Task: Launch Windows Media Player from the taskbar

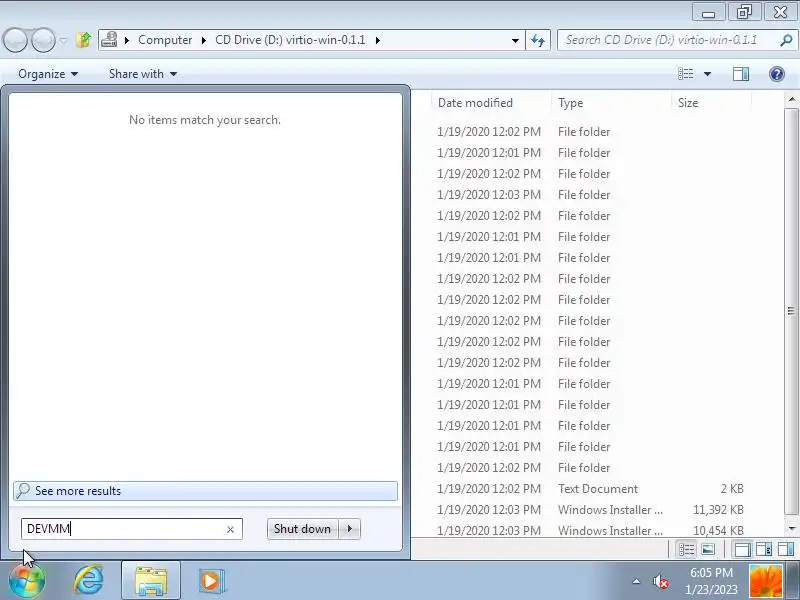Action: click(x=210, y=581)
